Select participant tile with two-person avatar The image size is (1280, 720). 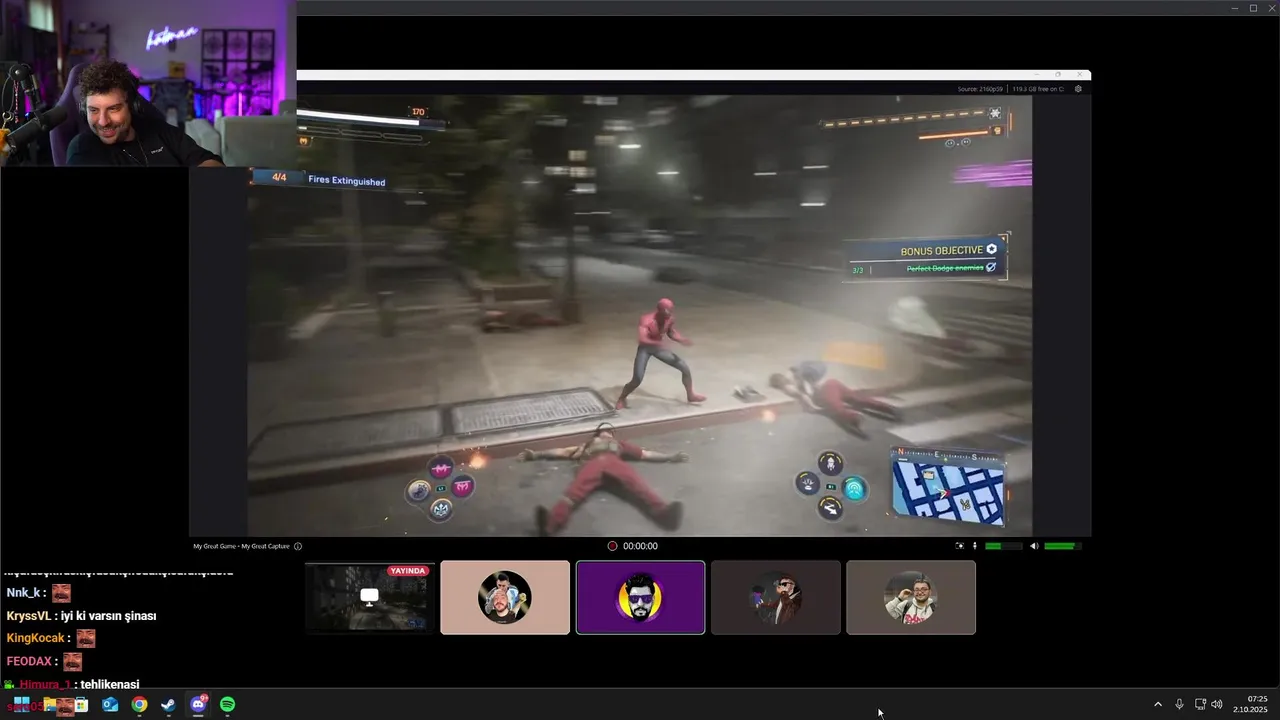click(505, 597)
